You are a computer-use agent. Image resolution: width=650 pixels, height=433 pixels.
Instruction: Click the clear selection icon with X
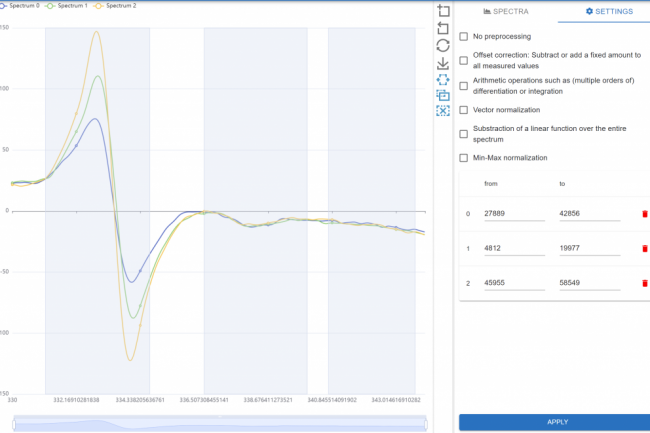[x=444, y=111]
